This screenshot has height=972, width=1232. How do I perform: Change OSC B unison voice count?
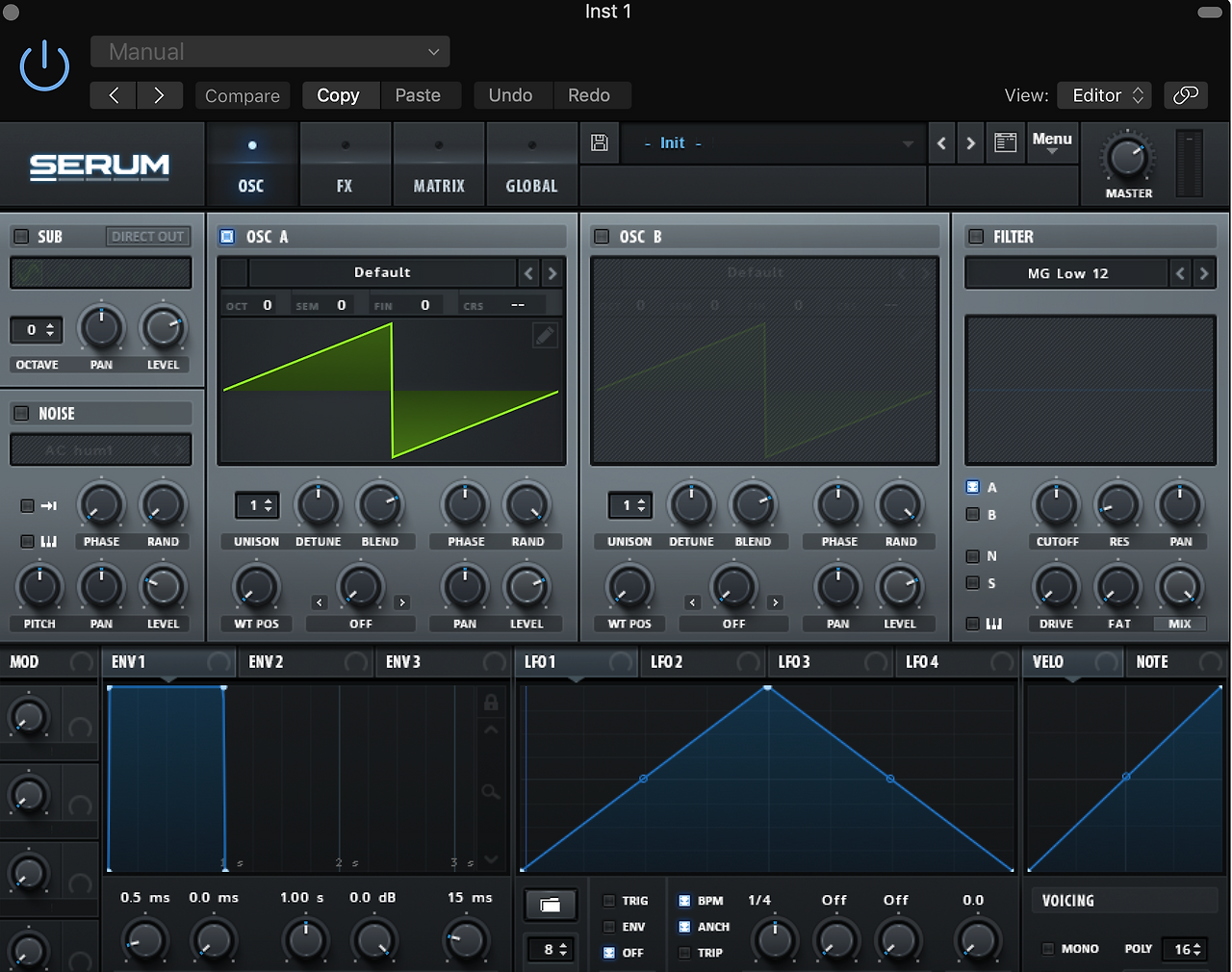click(629, 505)
